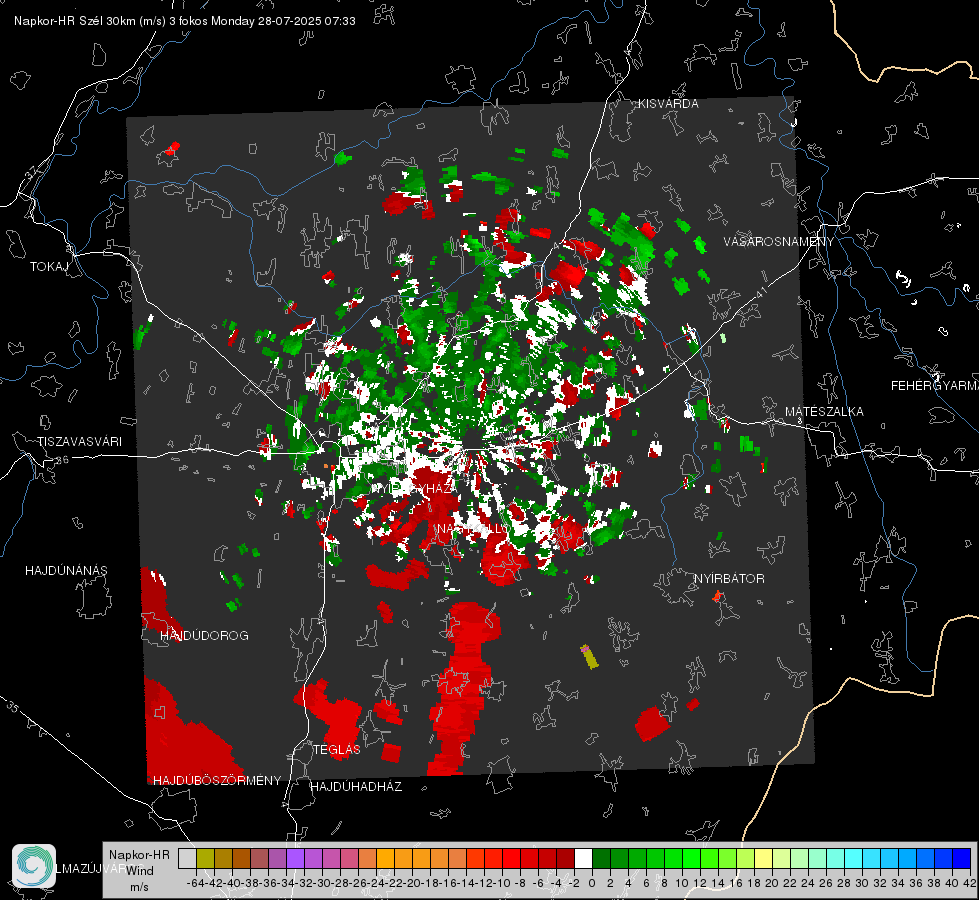Click the NAGYKÁLLÓ label over red echoes
This screenshot has width=979, height=900.
(x=472, y=529)
